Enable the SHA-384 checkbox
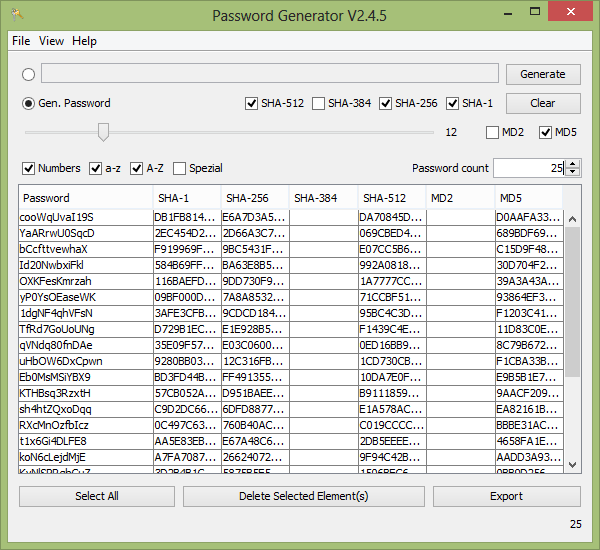 [x=318, y=103]
